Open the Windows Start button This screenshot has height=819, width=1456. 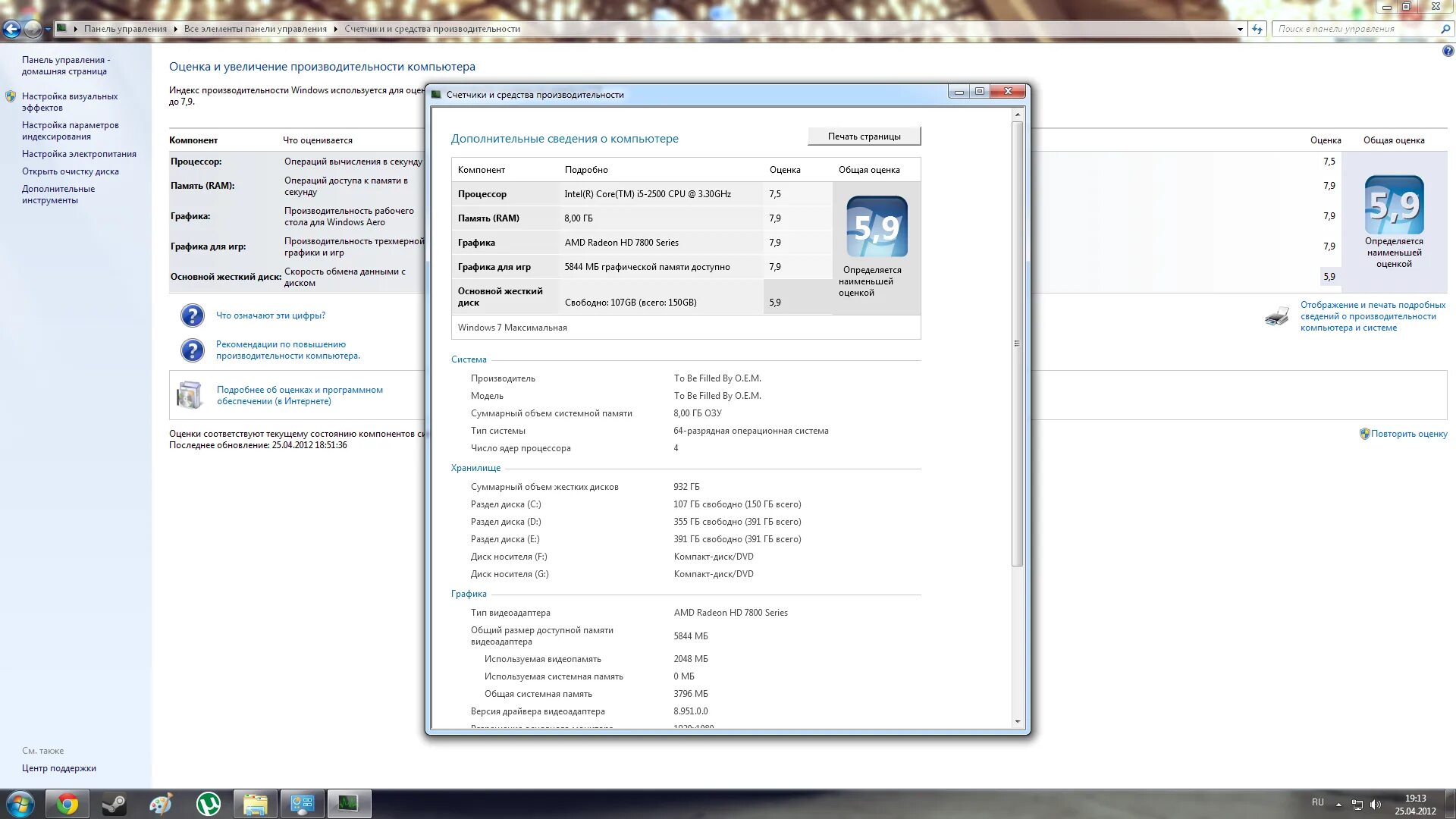click(20, 804)
